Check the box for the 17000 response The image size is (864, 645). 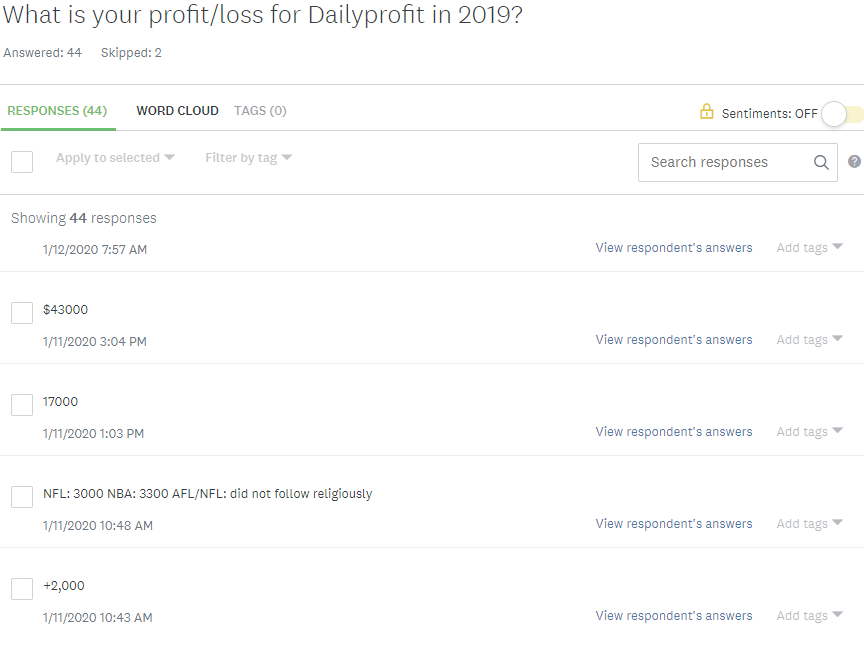[22, 405]
